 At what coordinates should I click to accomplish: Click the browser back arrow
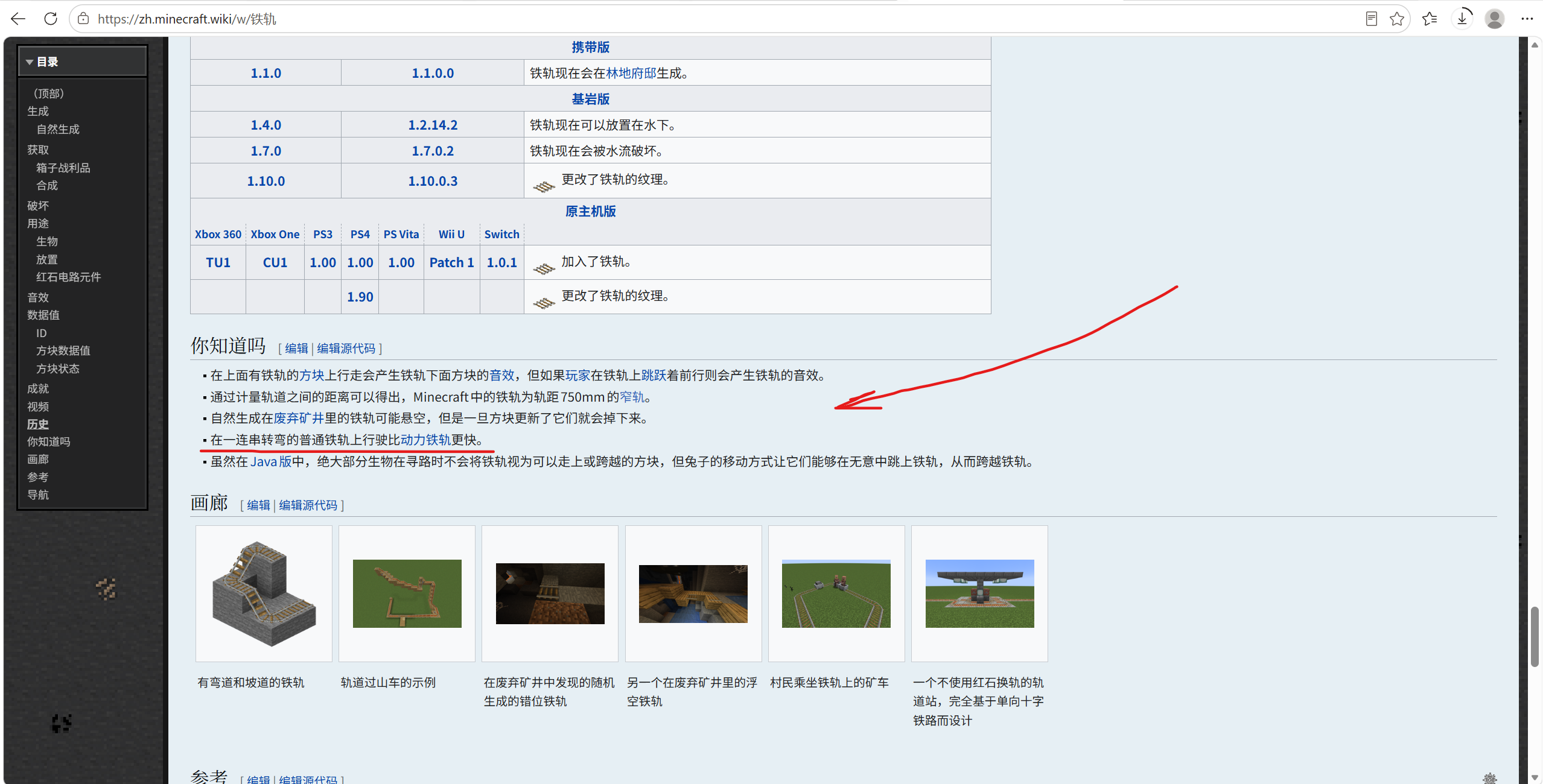[18, 19]
